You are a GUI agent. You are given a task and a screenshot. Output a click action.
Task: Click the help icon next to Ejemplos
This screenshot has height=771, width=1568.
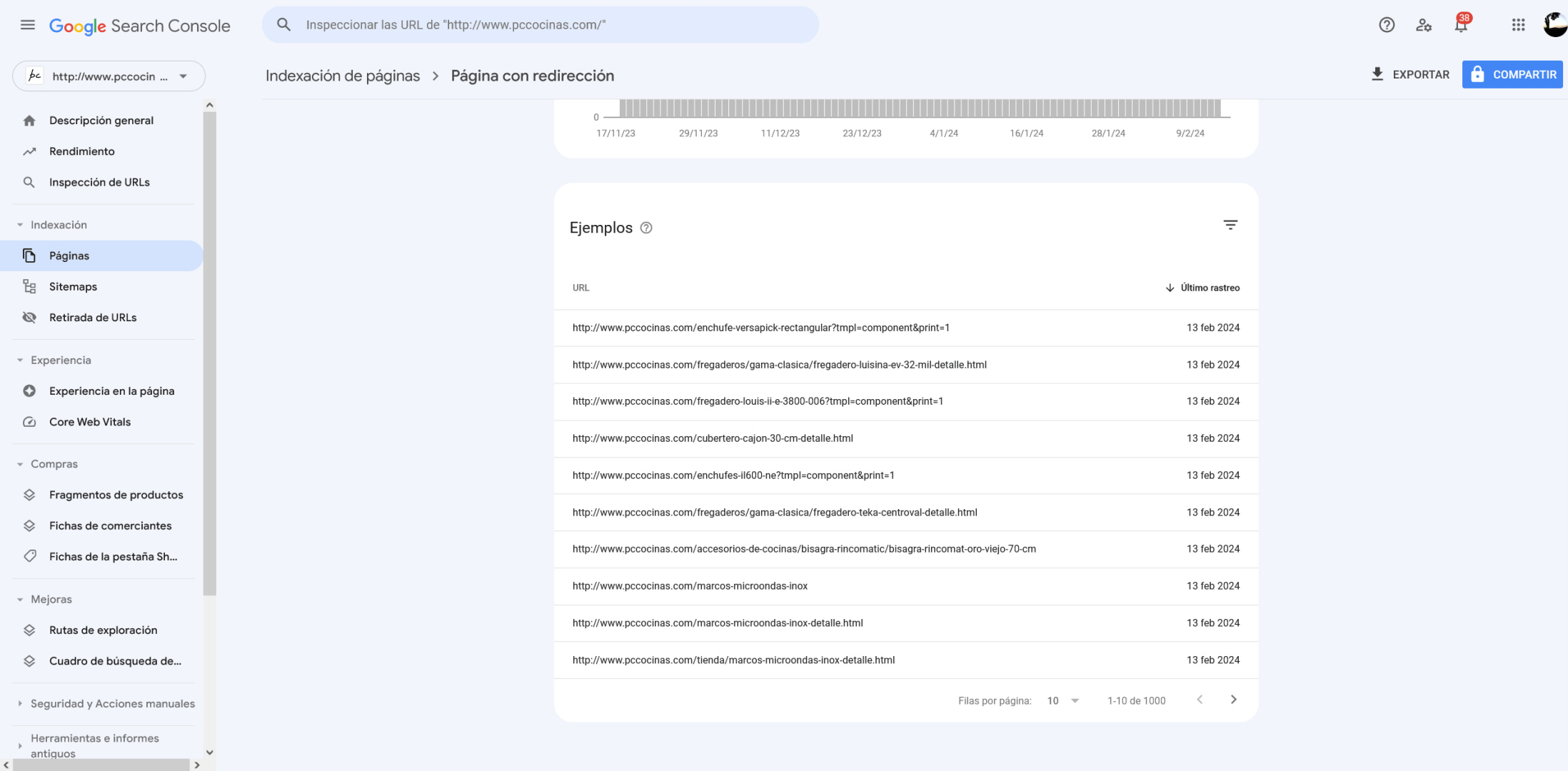(646, 228)
